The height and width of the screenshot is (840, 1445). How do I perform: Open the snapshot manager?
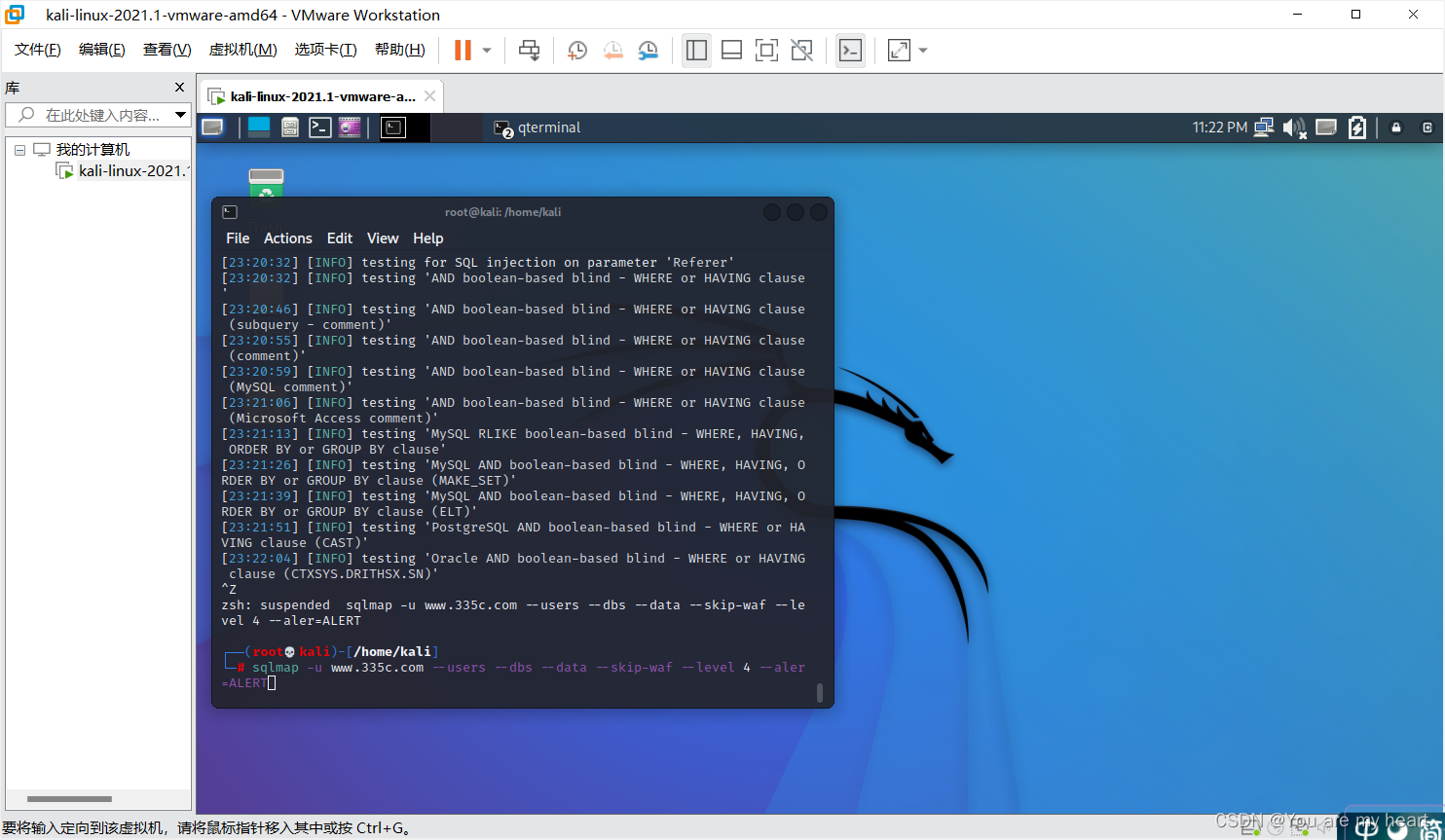pyautogui.click(x=648, y=50)
